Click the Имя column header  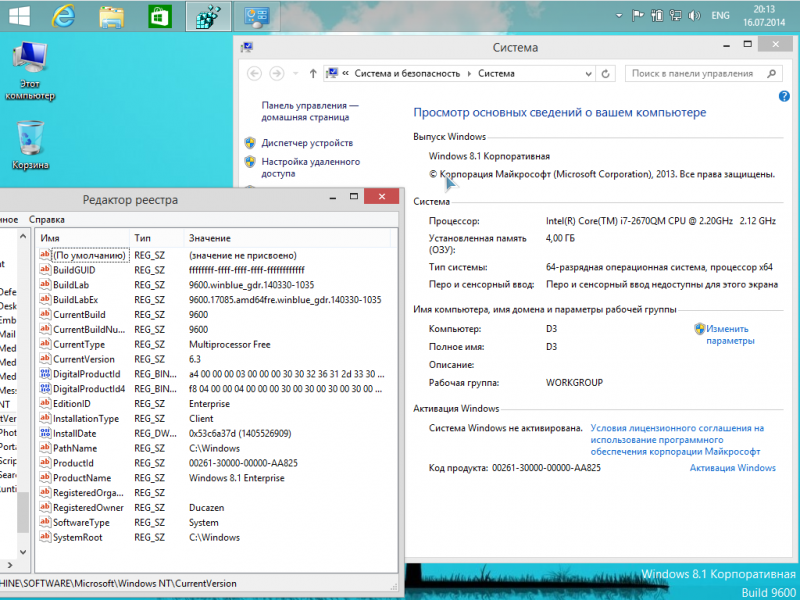tap(82, 238)
